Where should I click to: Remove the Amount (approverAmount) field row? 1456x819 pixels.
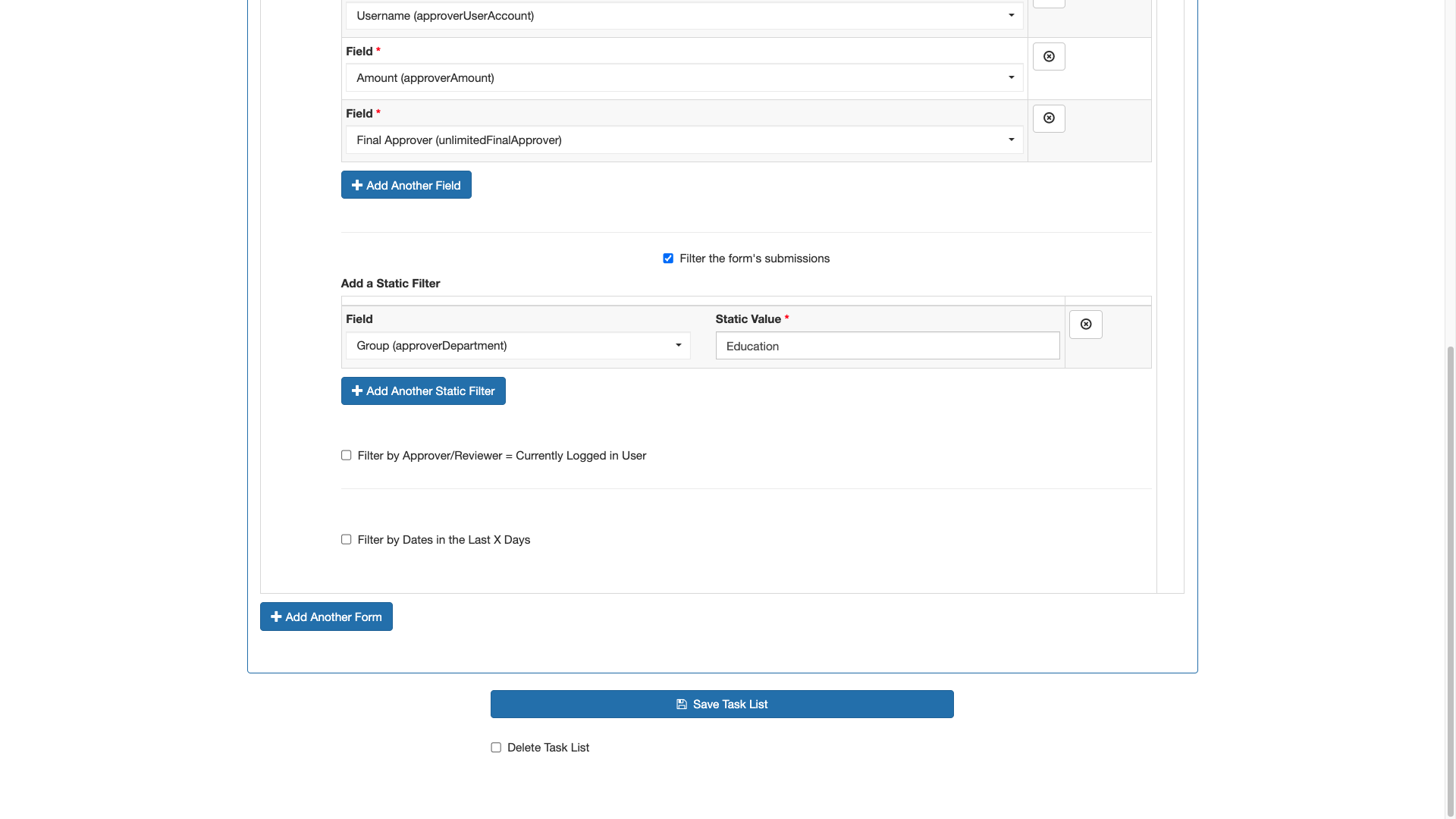(1049, 57)
